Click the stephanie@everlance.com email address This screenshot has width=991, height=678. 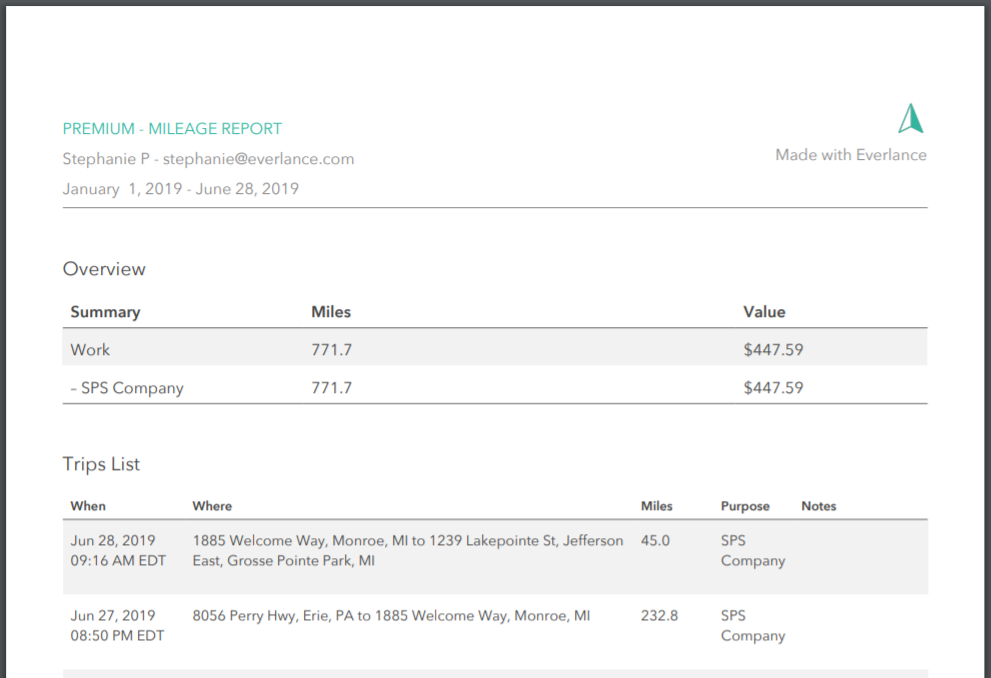tap(258, 159)
